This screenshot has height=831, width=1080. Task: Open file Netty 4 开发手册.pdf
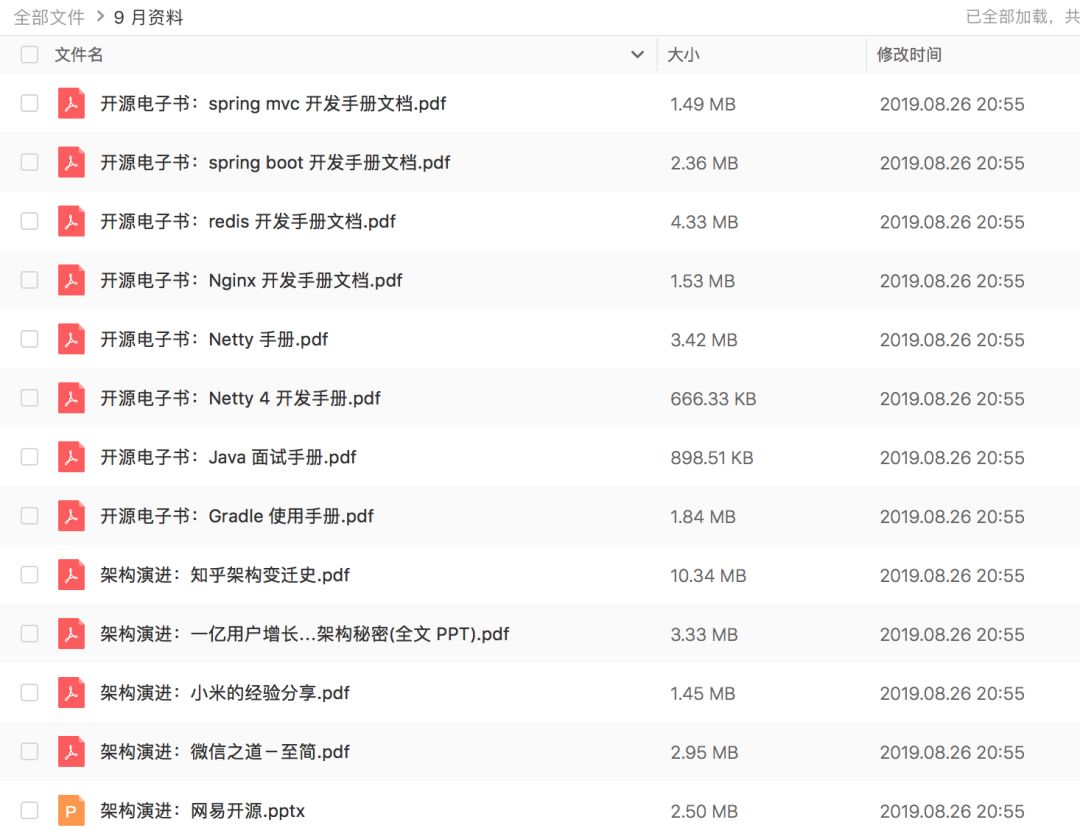(x=240, y=398)
